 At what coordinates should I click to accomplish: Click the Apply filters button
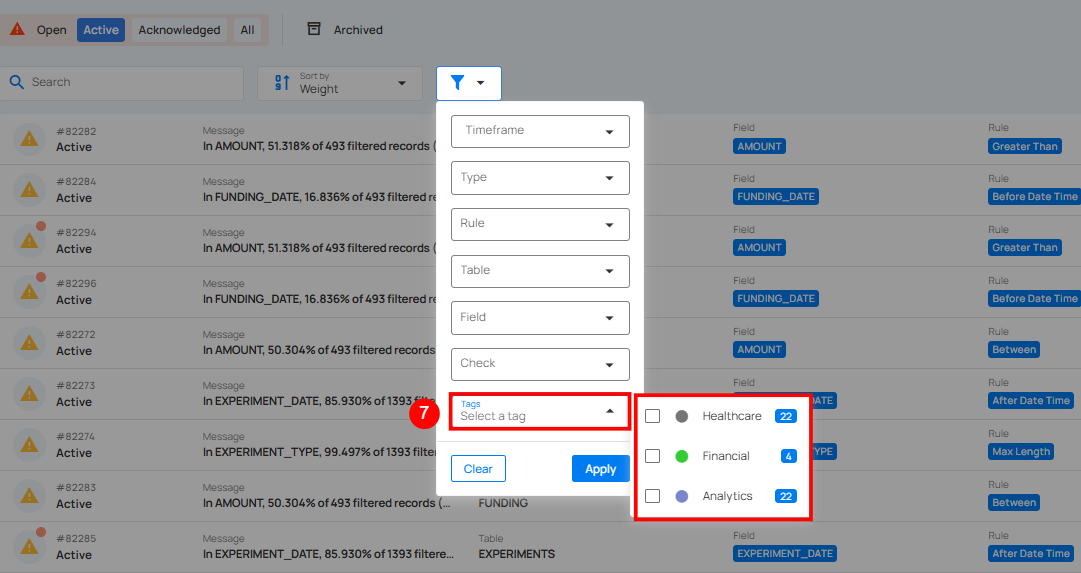point(600,469)
